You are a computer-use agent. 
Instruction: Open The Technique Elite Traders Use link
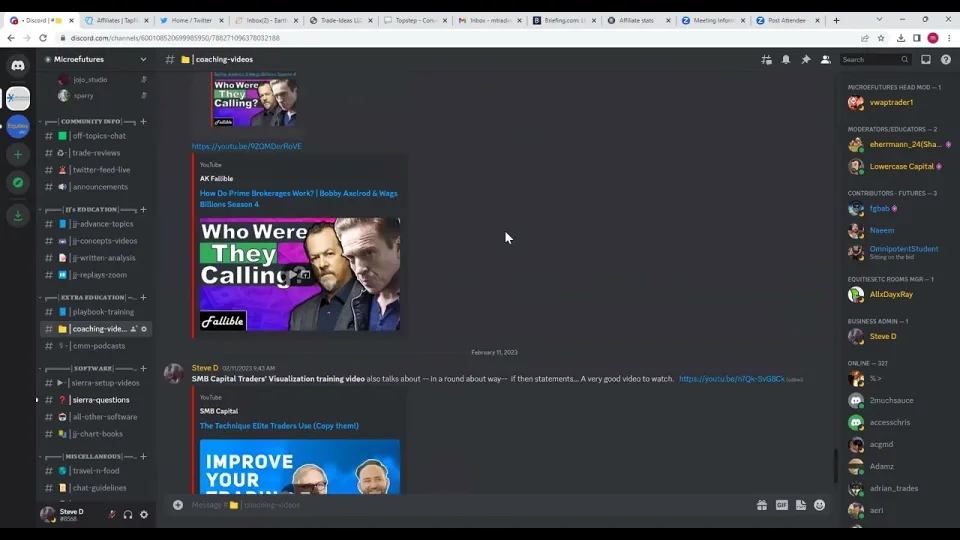coord(279,426)
